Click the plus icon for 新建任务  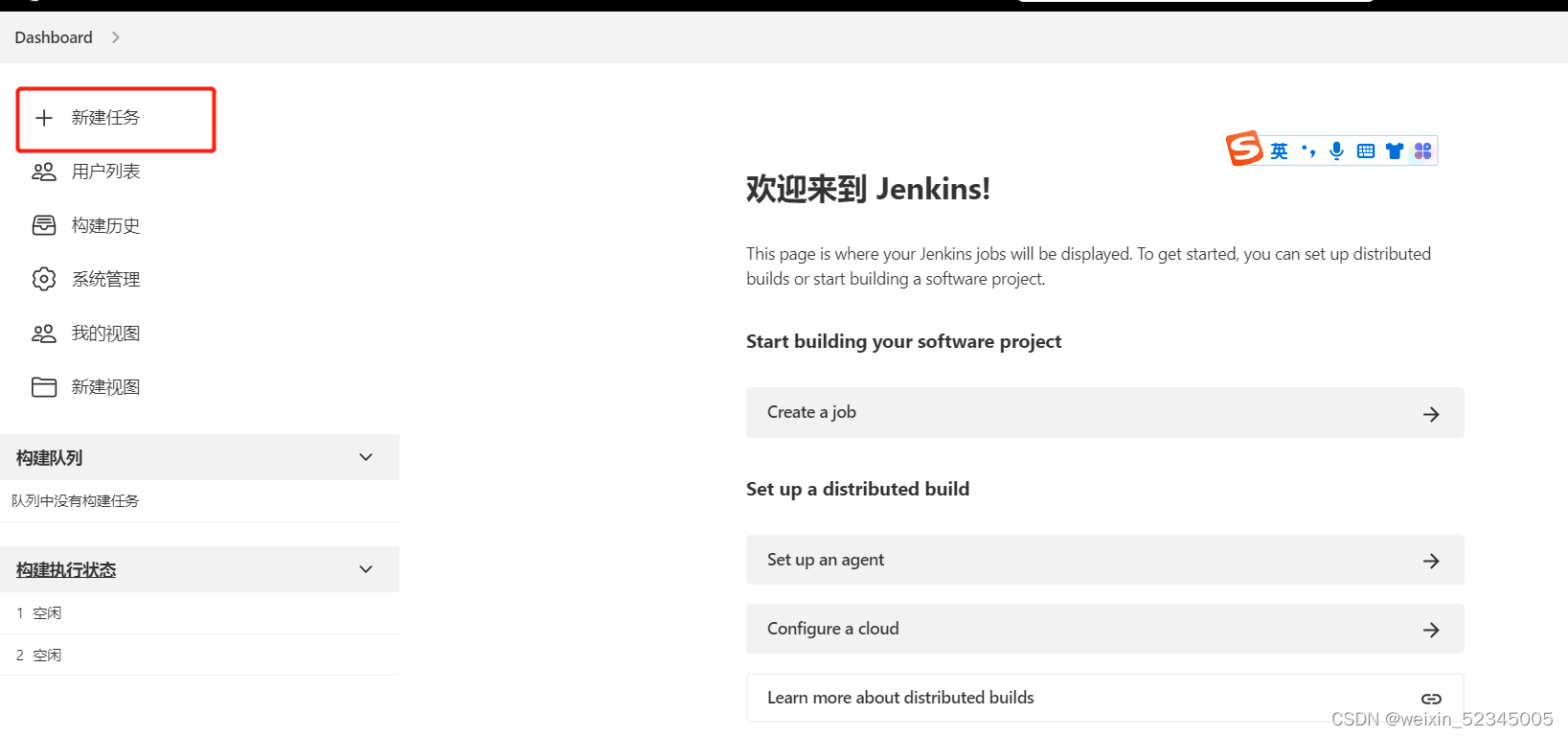coord(44,118)
